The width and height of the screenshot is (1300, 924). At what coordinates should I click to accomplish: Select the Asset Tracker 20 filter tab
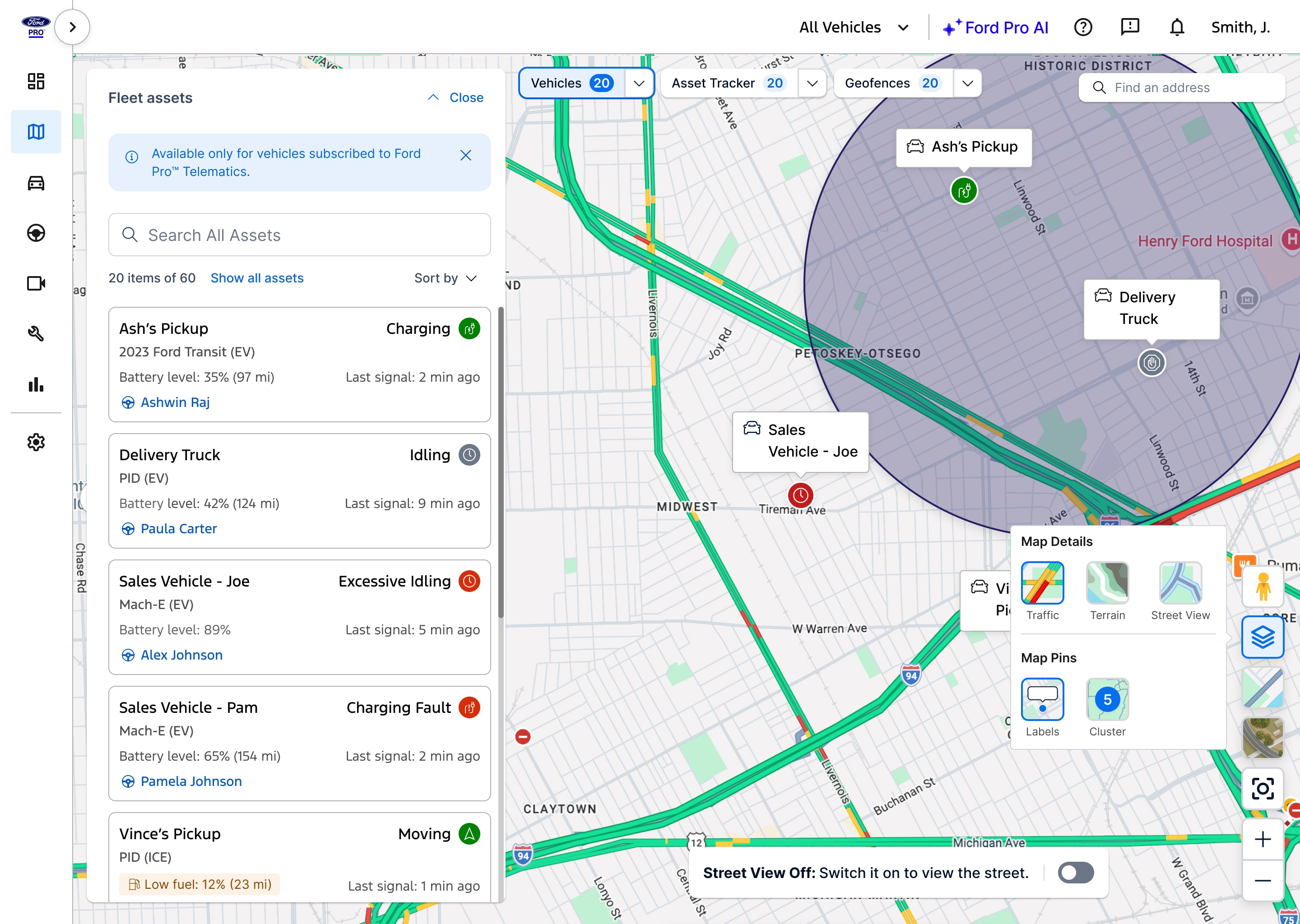(x=729, y=83)
